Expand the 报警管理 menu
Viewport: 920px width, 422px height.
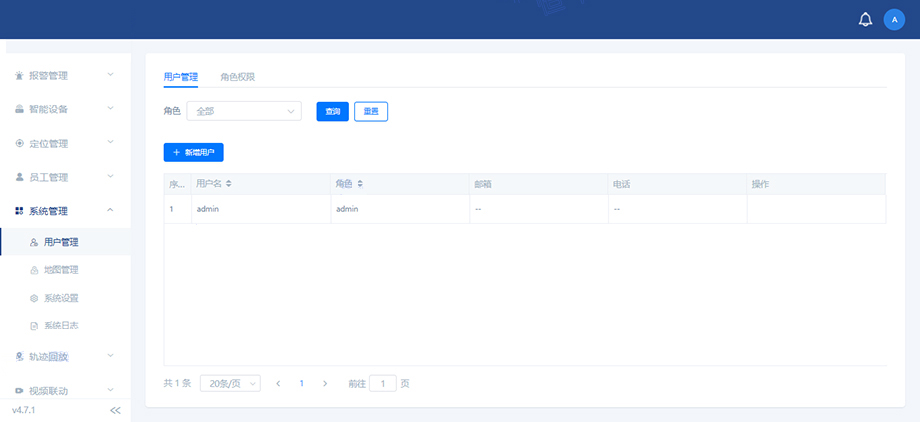point(65,75)
